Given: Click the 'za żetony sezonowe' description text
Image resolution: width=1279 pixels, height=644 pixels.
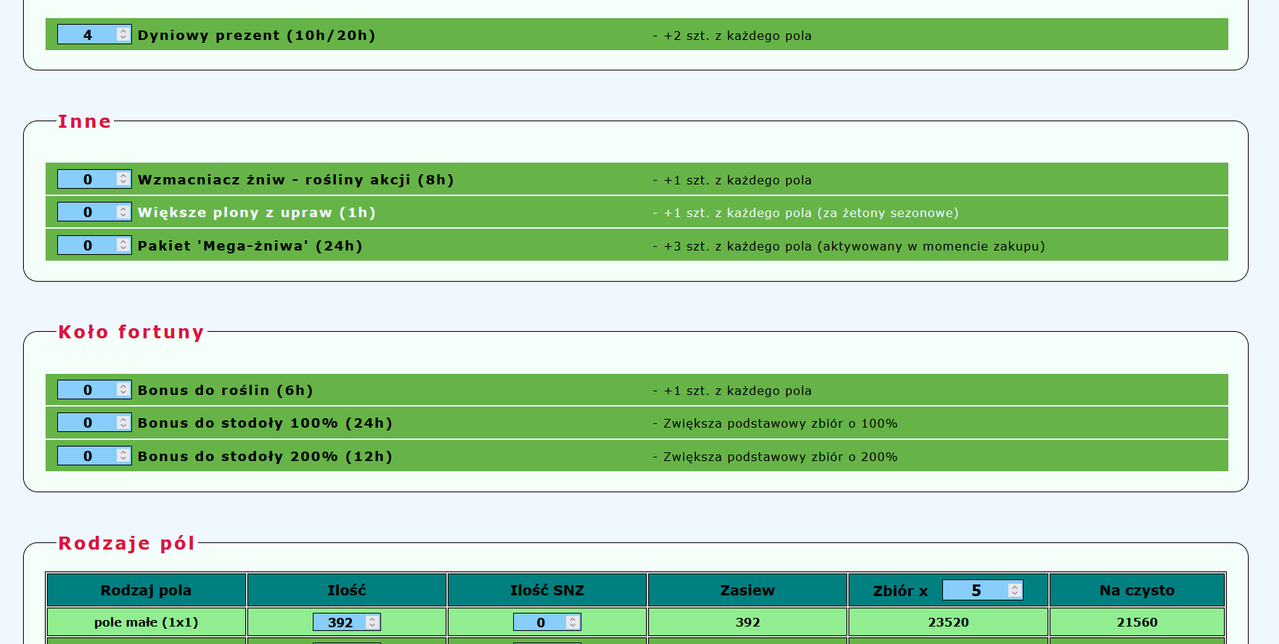Looking at the screenshot, I should pyautogui.click(x=890, y=213).
